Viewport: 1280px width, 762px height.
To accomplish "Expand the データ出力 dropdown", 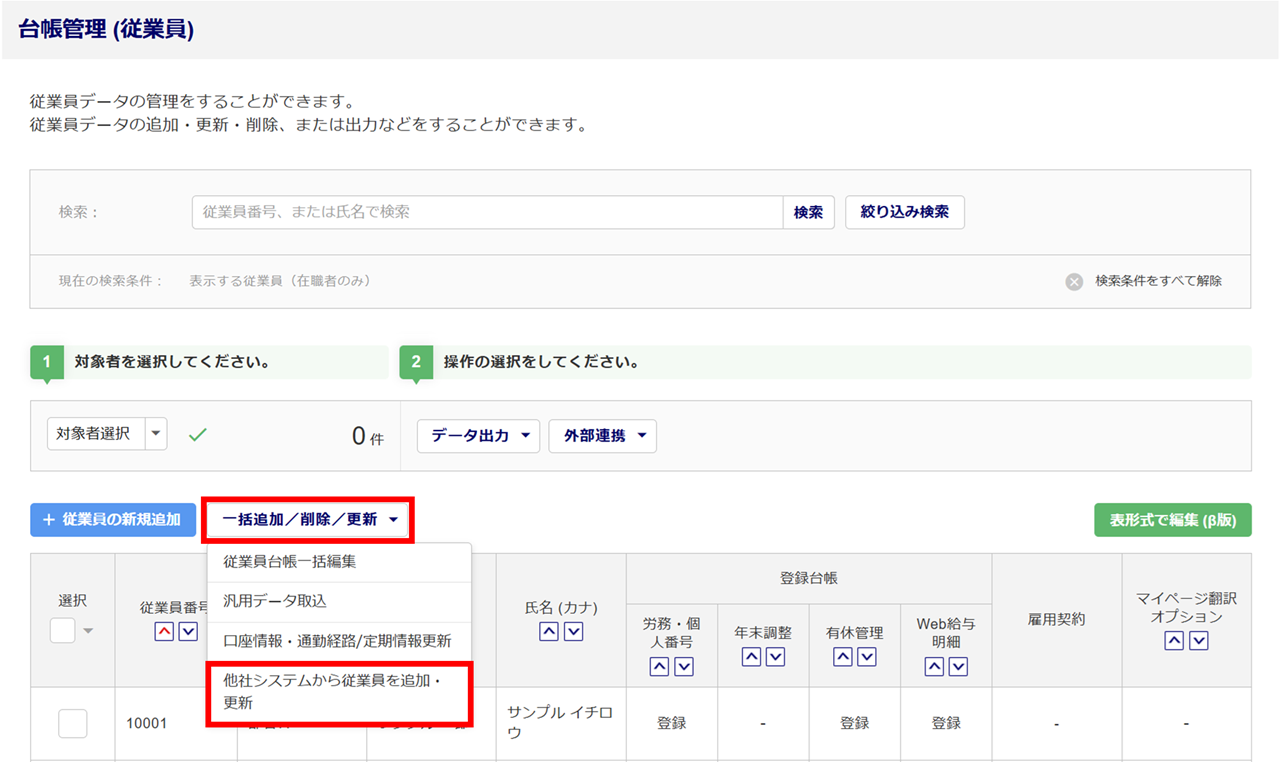I will coord(479,436).
